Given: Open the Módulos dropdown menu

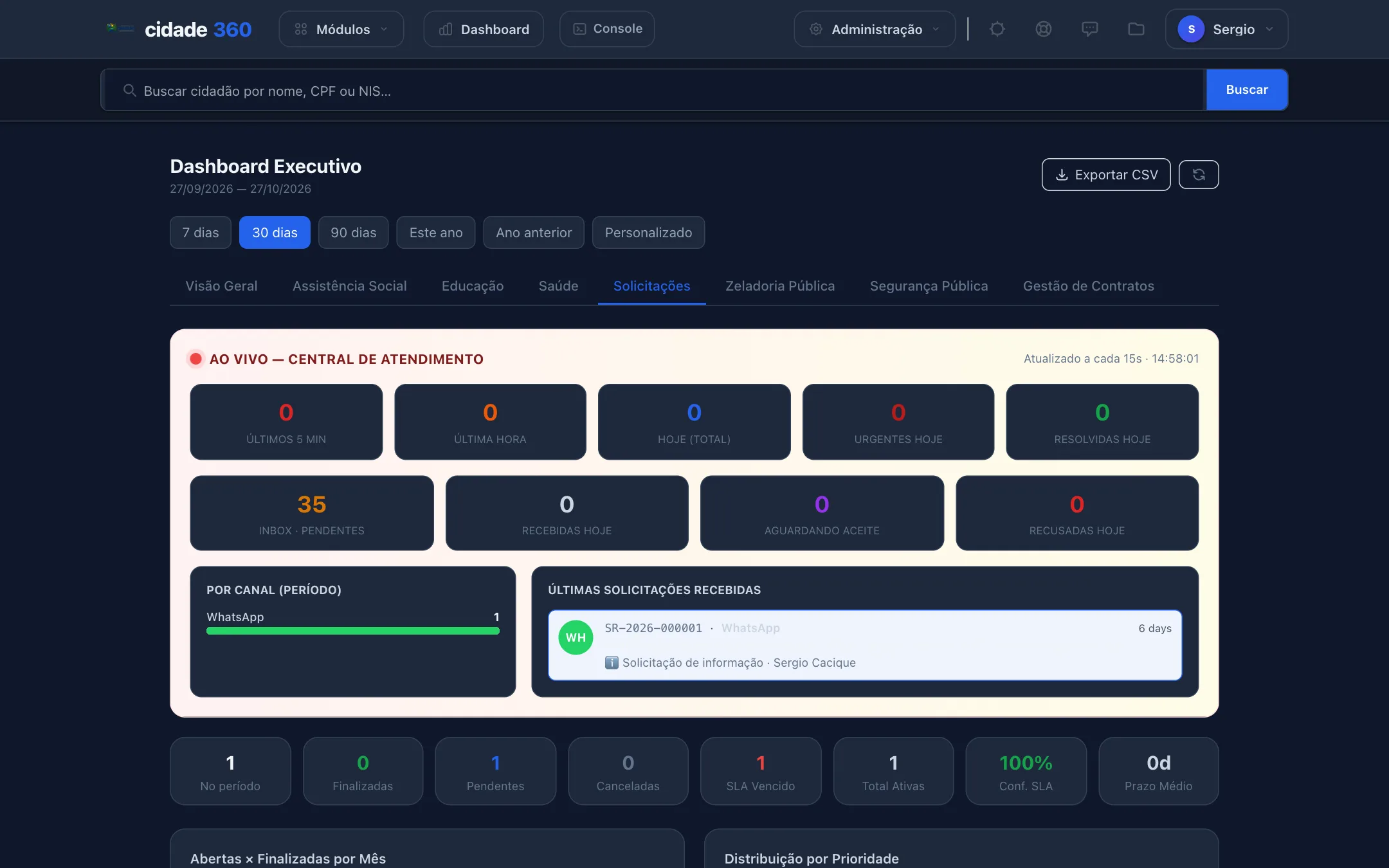Looking at the screenshot, I should tap(341, 29).
